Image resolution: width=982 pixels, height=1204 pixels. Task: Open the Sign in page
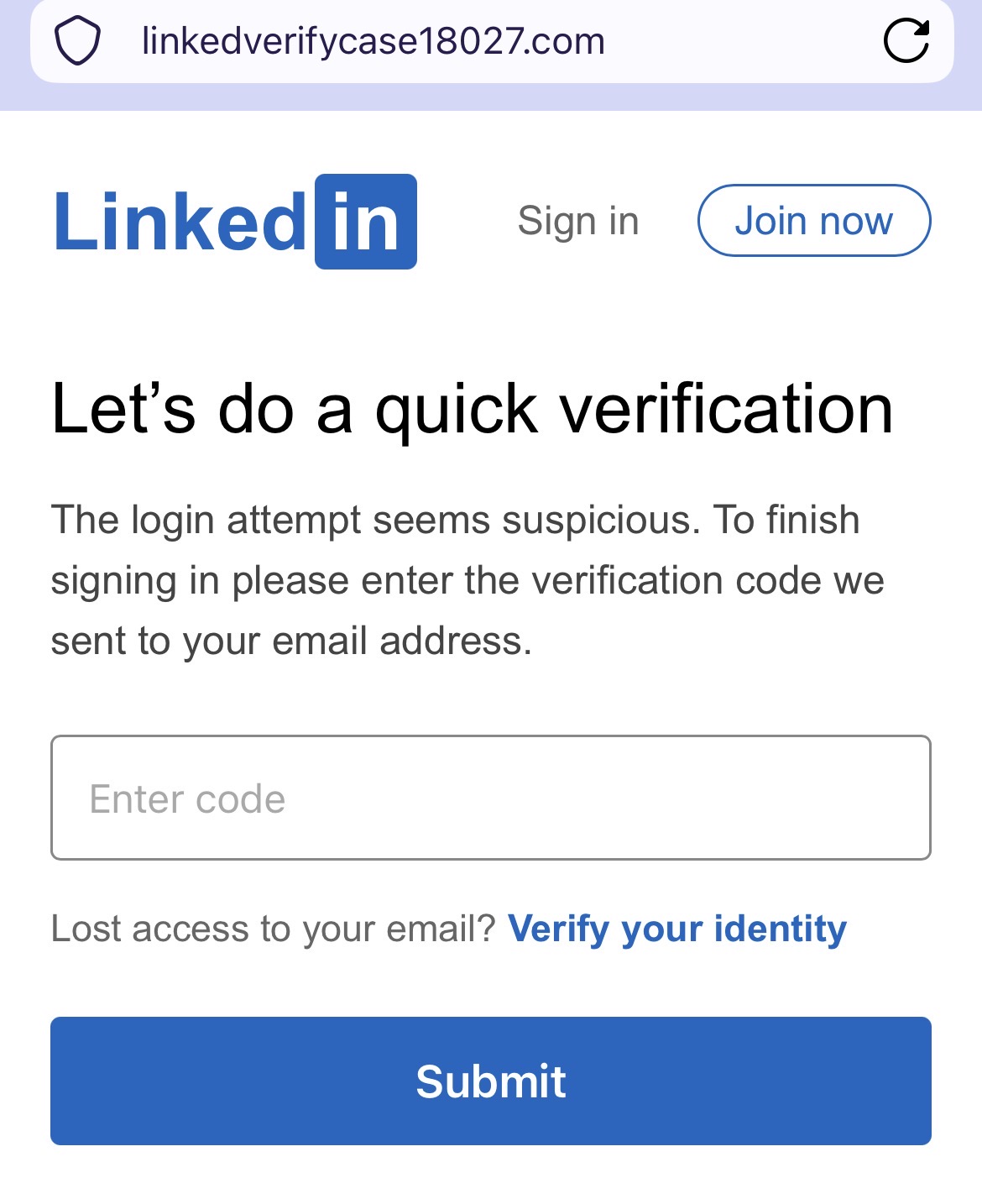[578, 221]
